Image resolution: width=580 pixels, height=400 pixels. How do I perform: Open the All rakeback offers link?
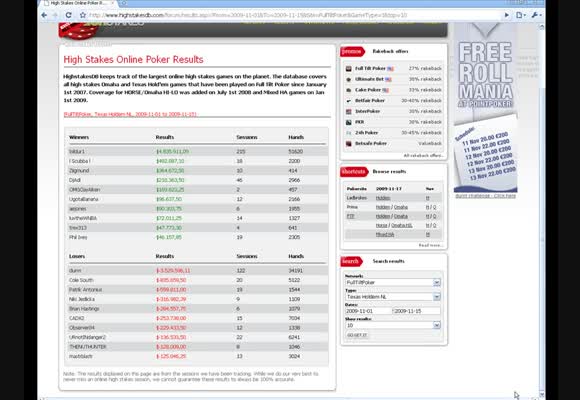423,155
